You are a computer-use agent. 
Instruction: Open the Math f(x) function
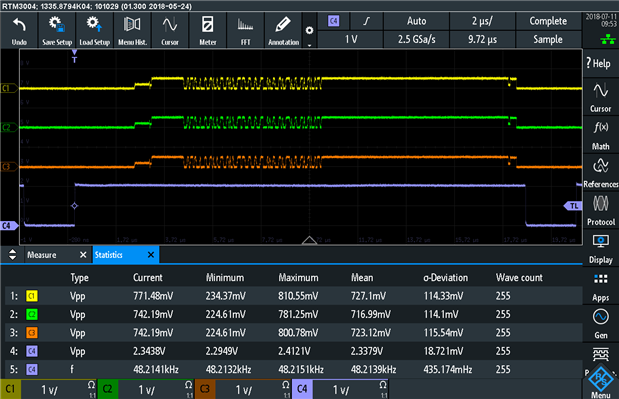(x=600, y=135)
